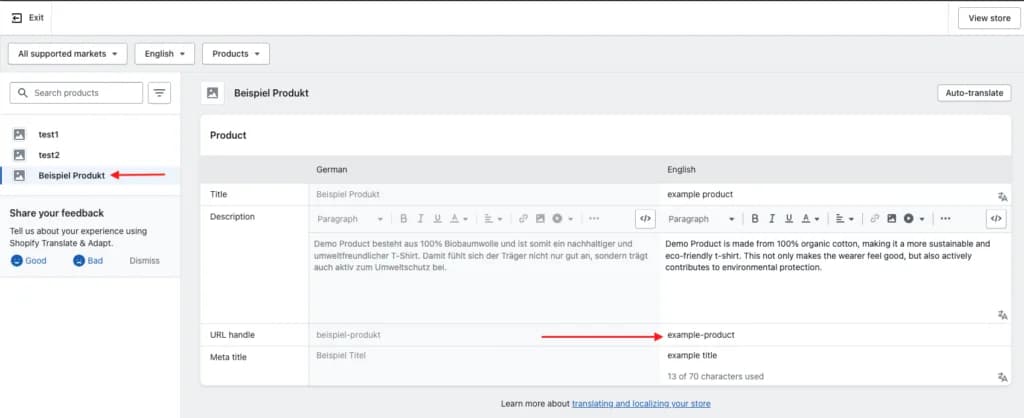Open more options in the English editor toolbar

(945, 219)
